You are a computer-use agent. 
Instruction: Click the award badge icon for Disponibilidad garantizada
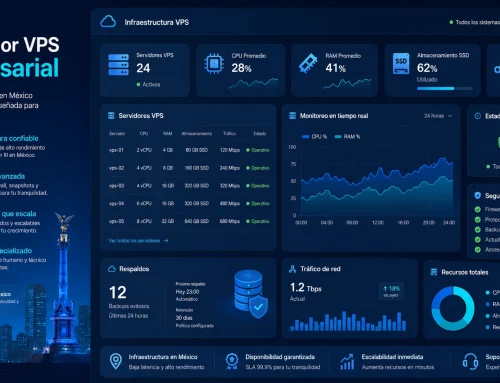click(x=232, y=361)
